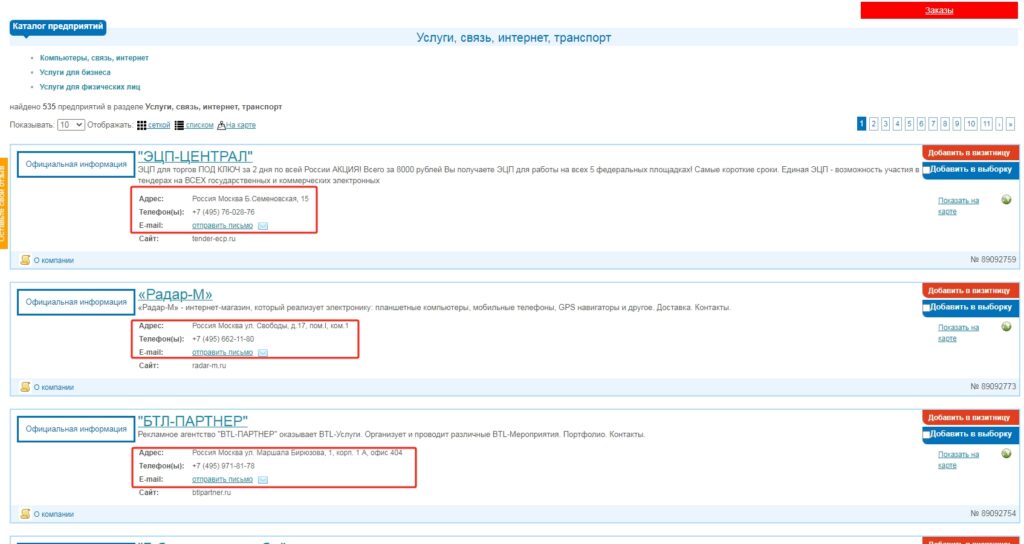This screenshot has width=1024, height=544.
Task: Check 'Добавить в выборку' box for ЭЦП-ЦЕНТРАЛ
Action: tap(928, 171)
